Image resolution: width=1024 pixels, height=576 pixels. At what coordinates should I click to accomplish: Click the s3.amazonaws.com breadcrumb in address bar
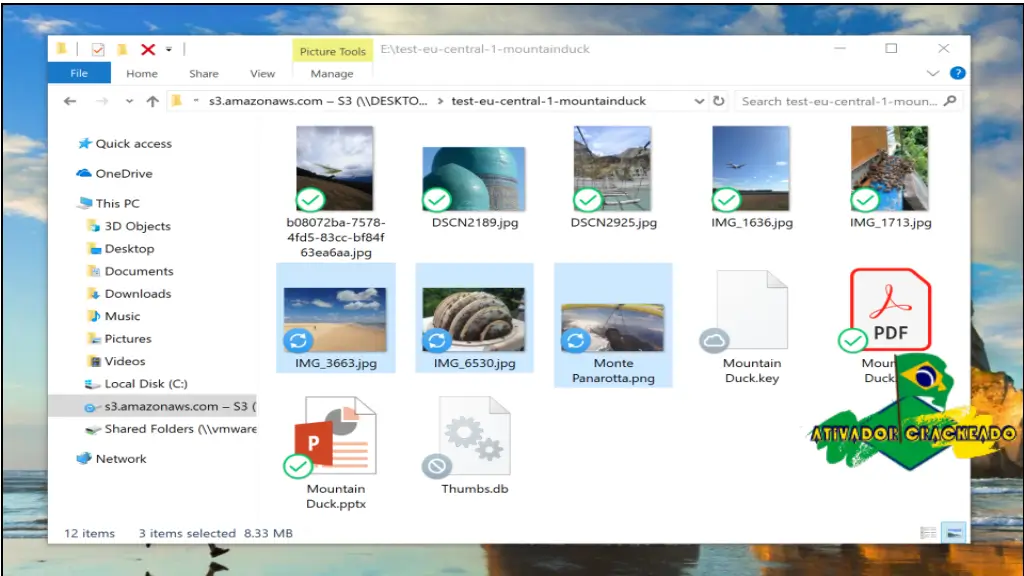click(x=318, y=101)
